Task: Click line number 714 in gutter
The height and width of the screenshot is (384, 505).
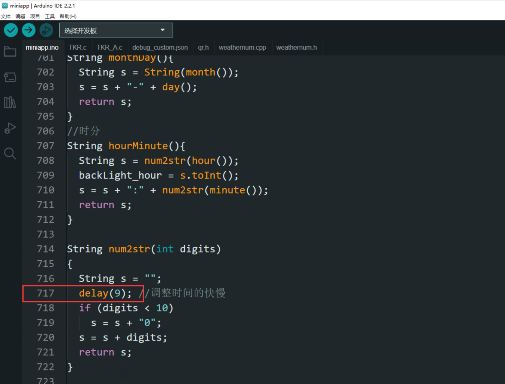Action: coord(45,249)
